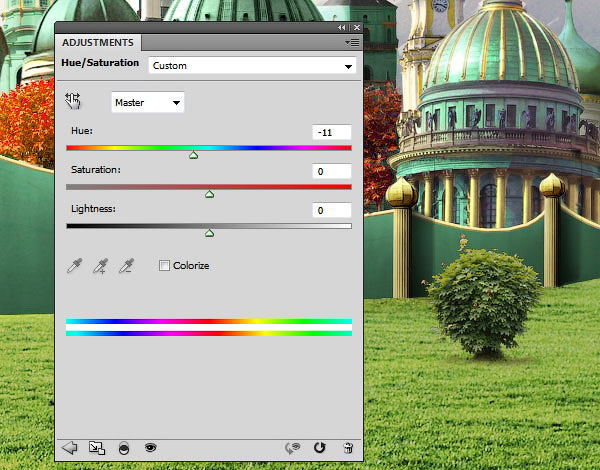Viewport: 600px width, 470px height.
Task: Delete this adjustment layer via trash
Action: pos(348,447)
